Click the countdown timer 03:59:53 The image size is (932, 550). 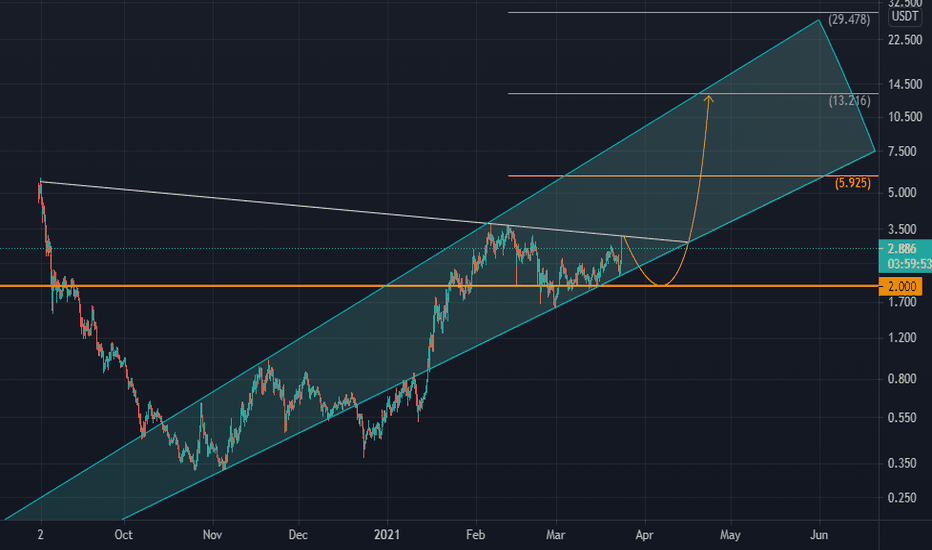[x=909, y=263]
